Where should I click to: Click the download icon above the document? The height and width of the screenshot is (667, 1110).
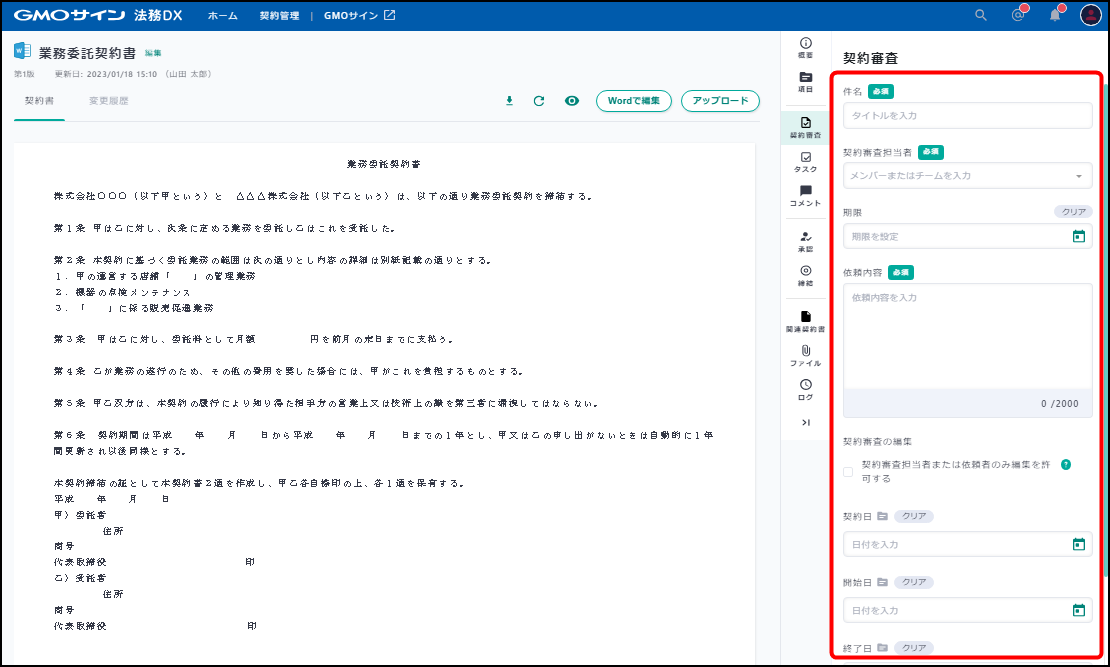coord(509,101)
